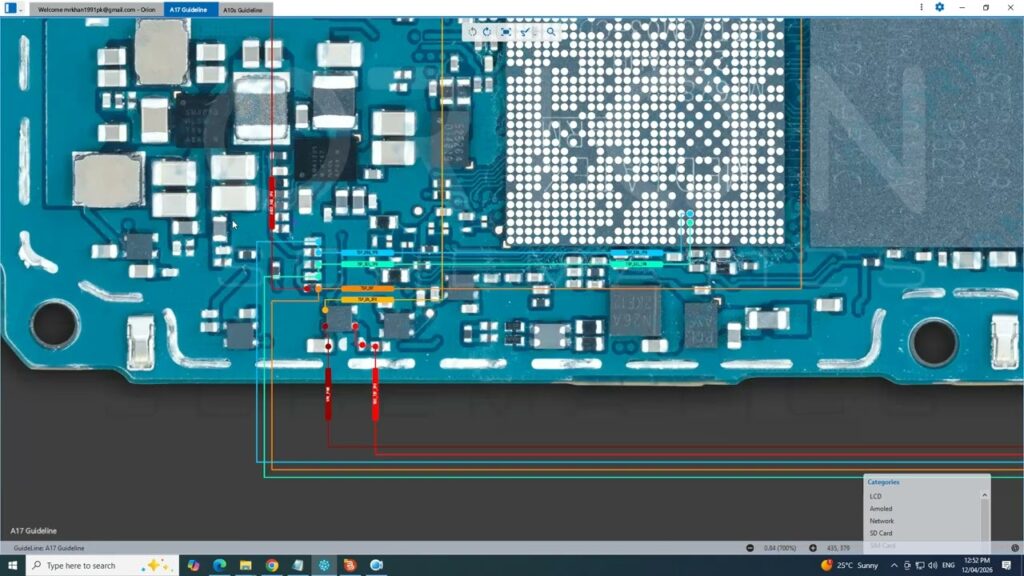Click the fit-to-screen toolbar icon

(506, 32)
